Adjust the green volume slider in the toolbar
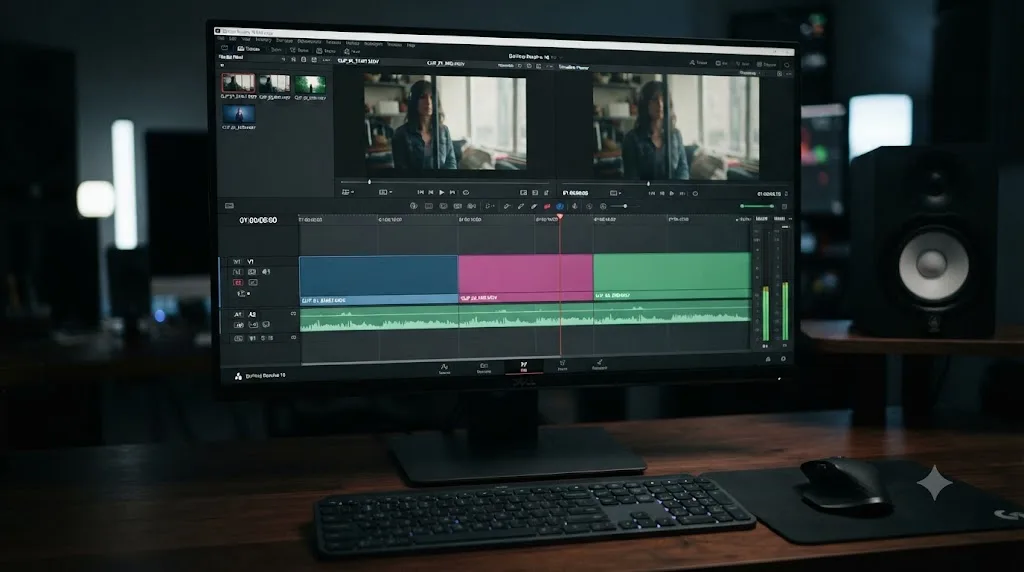The image size is (1024, 572). click(x=757, y=206)
